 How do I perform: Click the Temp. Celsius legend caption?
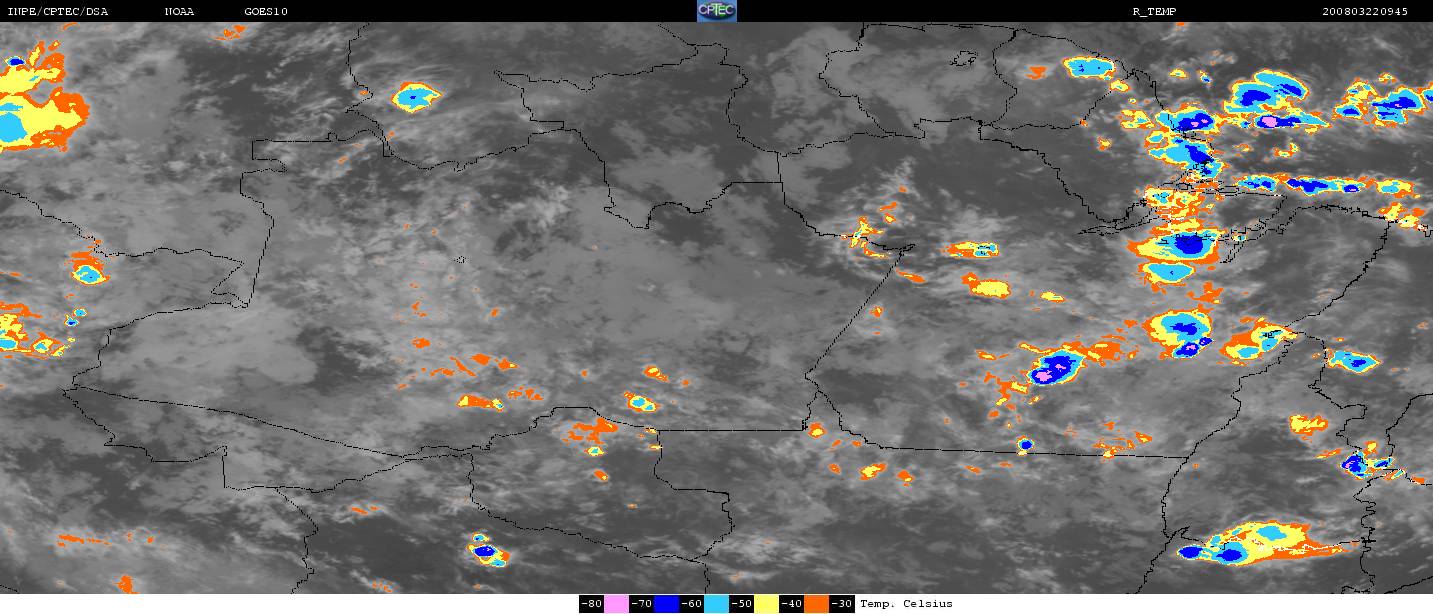(x=906, y=604)
